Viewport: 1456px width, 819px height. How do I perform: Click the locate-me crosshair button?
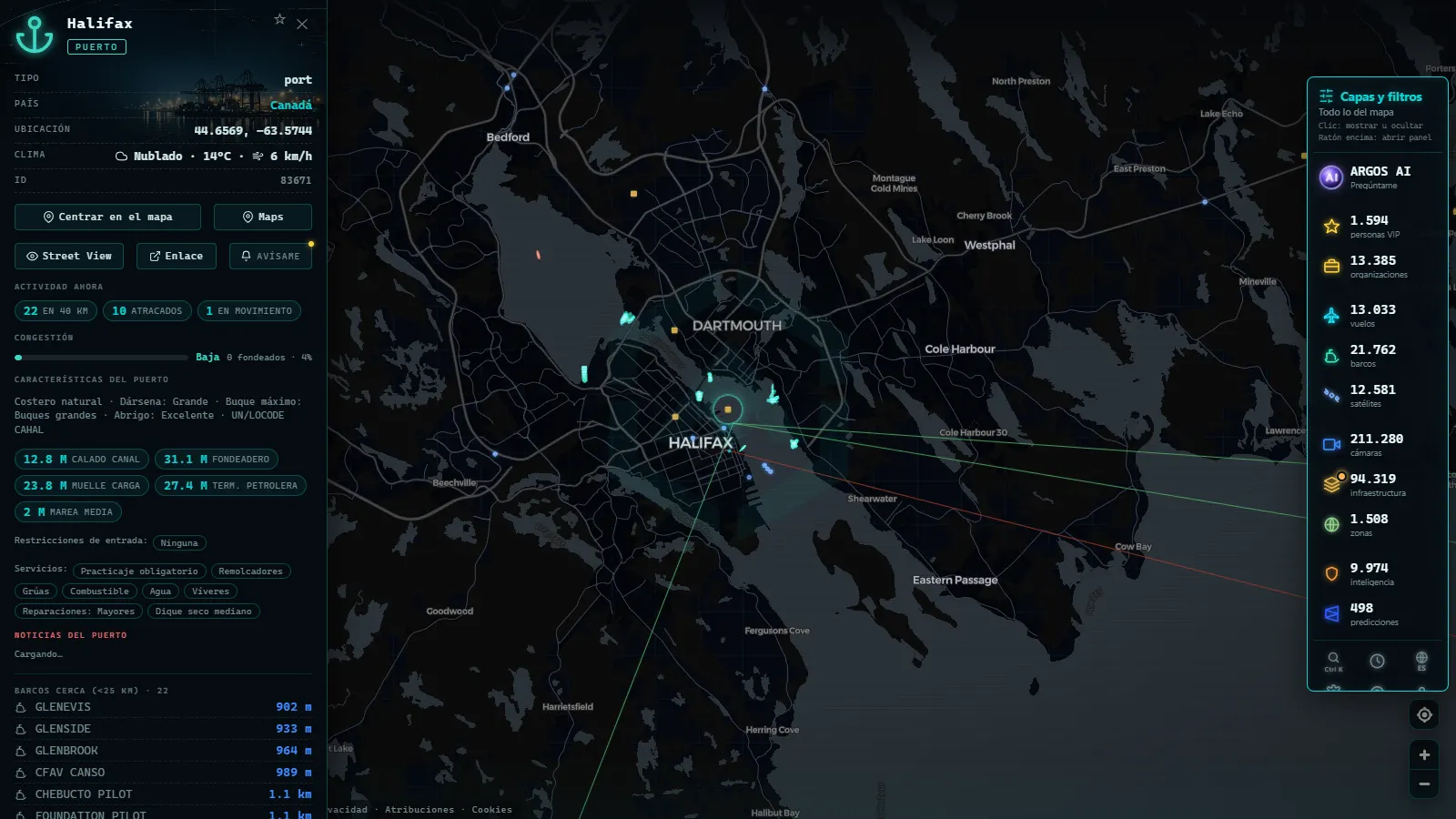(1424, 715)
